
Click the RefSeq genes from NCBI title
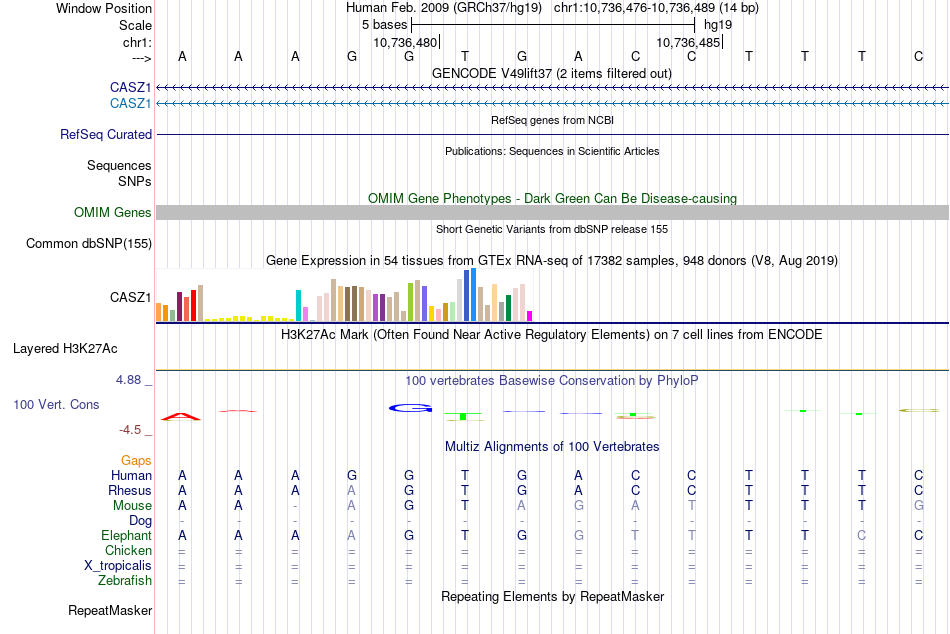[x=552, y=120]
